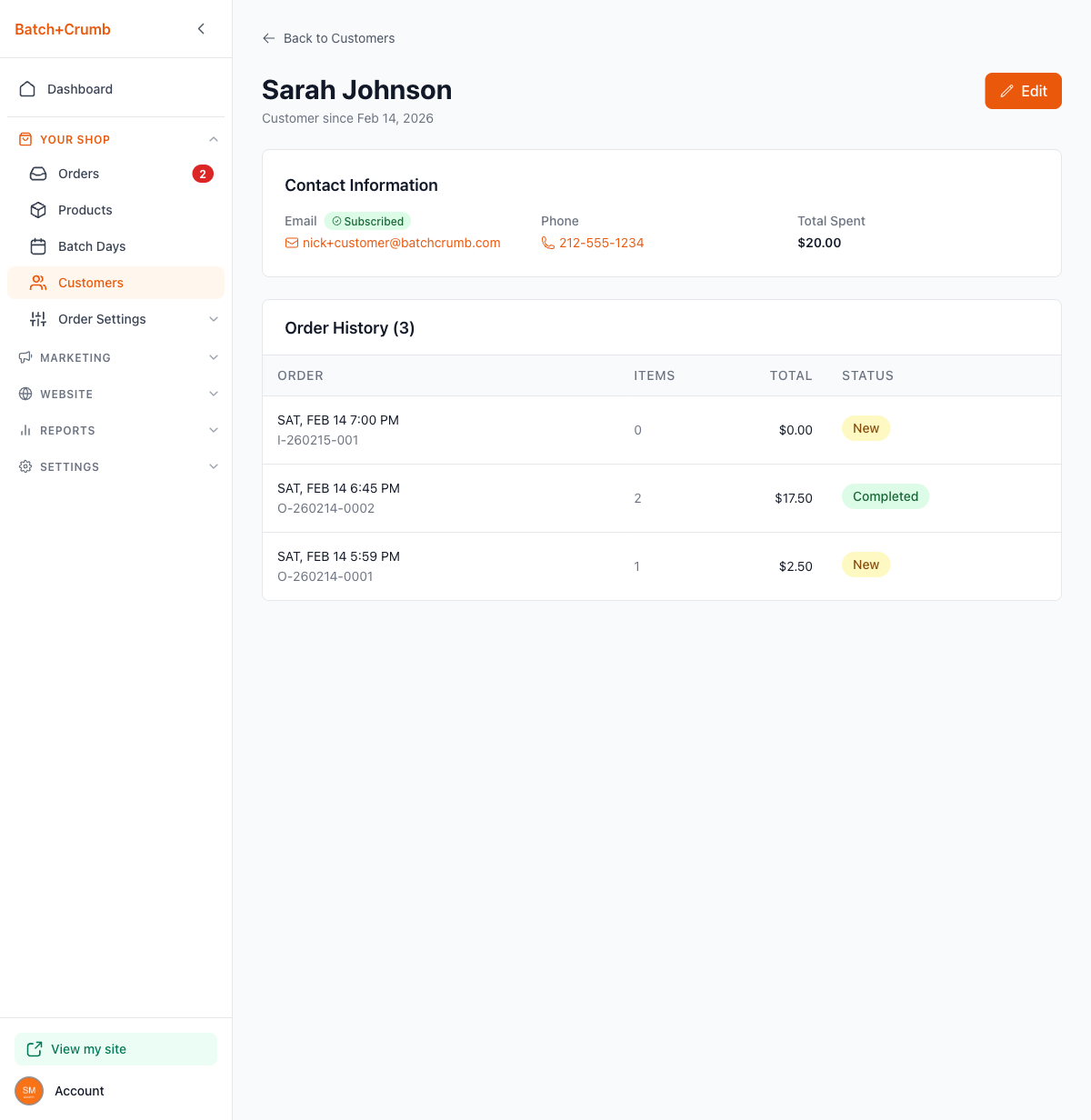Open the Order Settings dropdown chevron
The width and height of the screenshot is (1091, 1120).
214,319
